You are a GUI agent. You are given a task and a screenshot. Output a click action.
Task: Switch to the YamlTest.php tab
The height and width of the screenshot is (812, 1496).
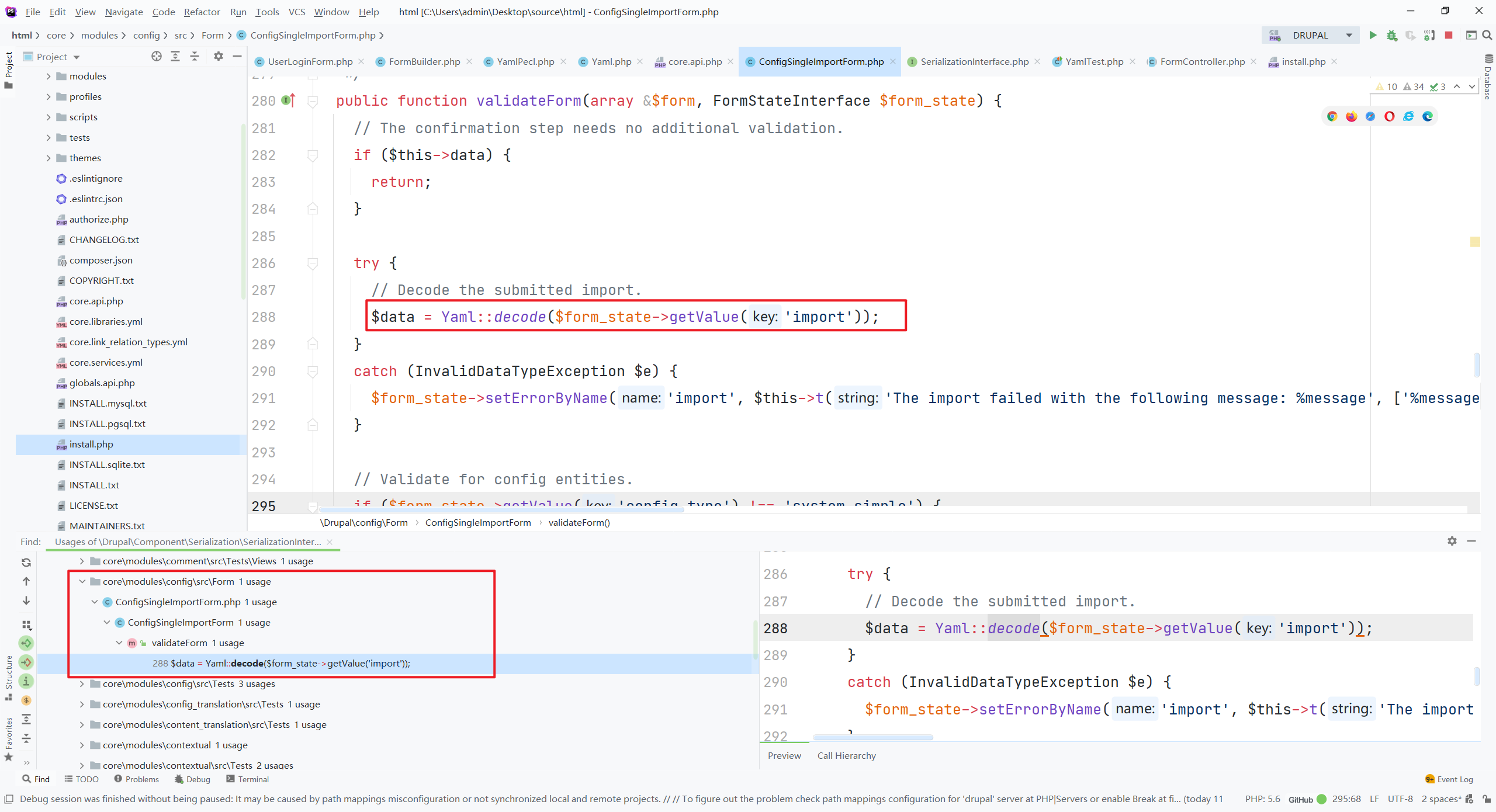click(1094, 61)
